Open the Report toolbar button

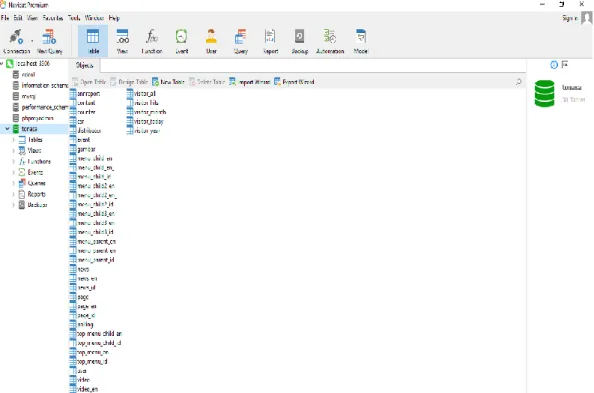270,41
